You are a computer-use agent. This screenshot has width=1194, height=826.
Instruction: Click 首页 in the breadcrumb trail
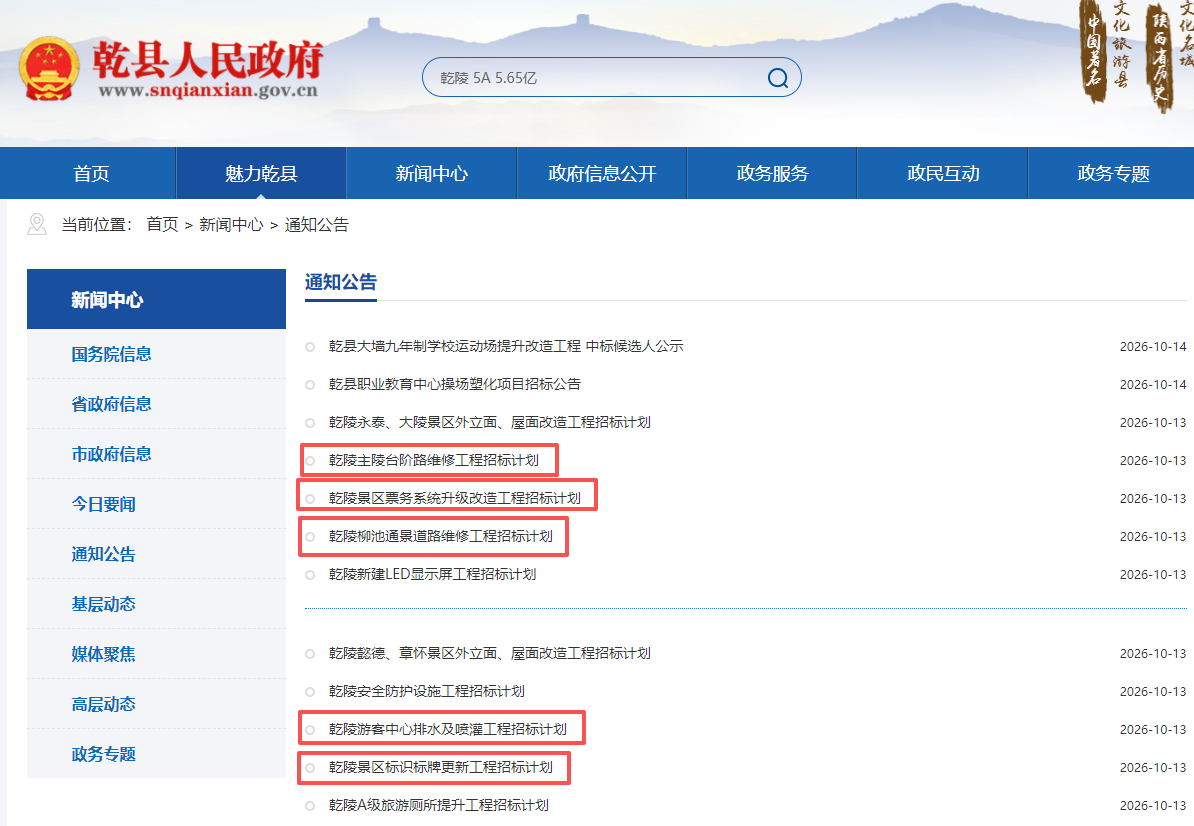[162, 225]
